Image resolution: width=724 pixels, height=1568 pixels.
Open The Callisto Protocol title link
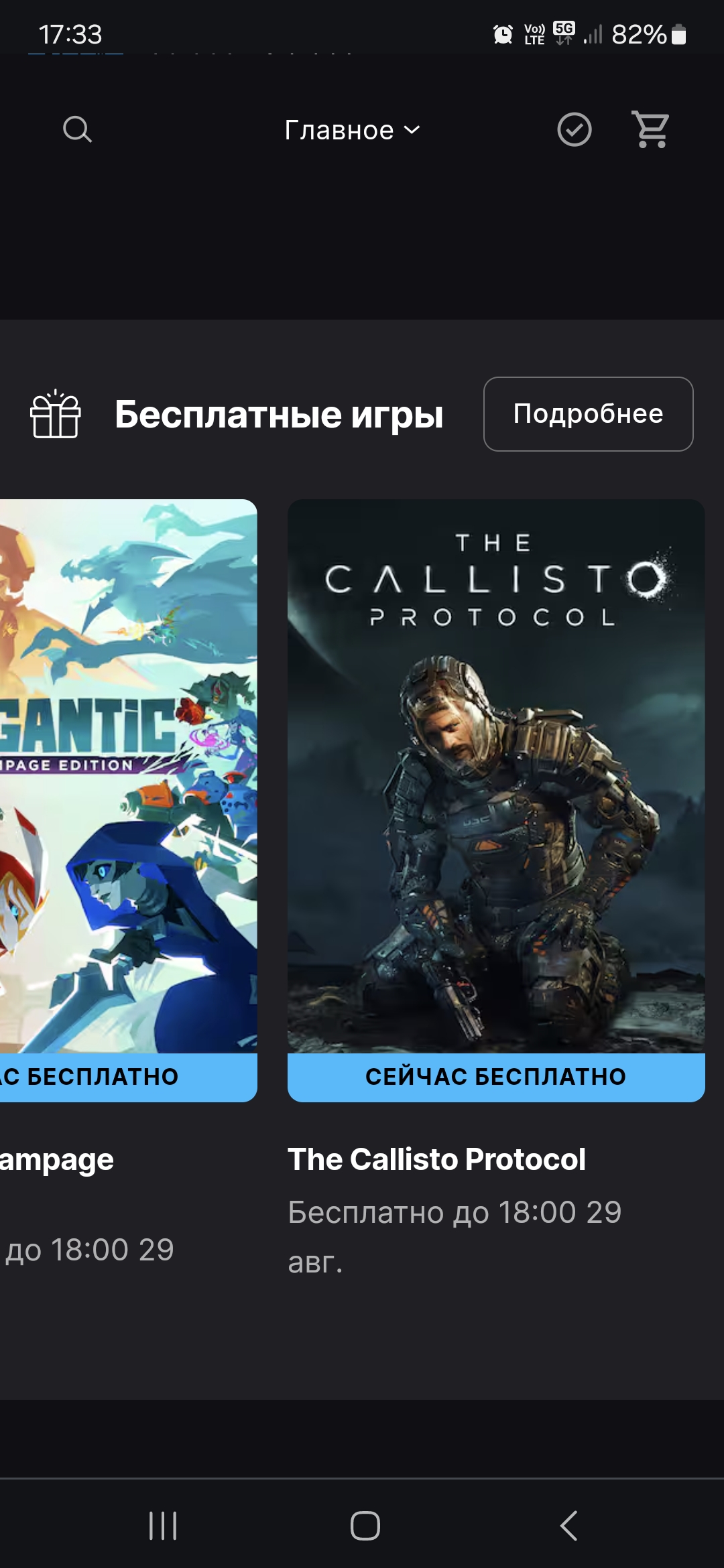coord(436,1159)
